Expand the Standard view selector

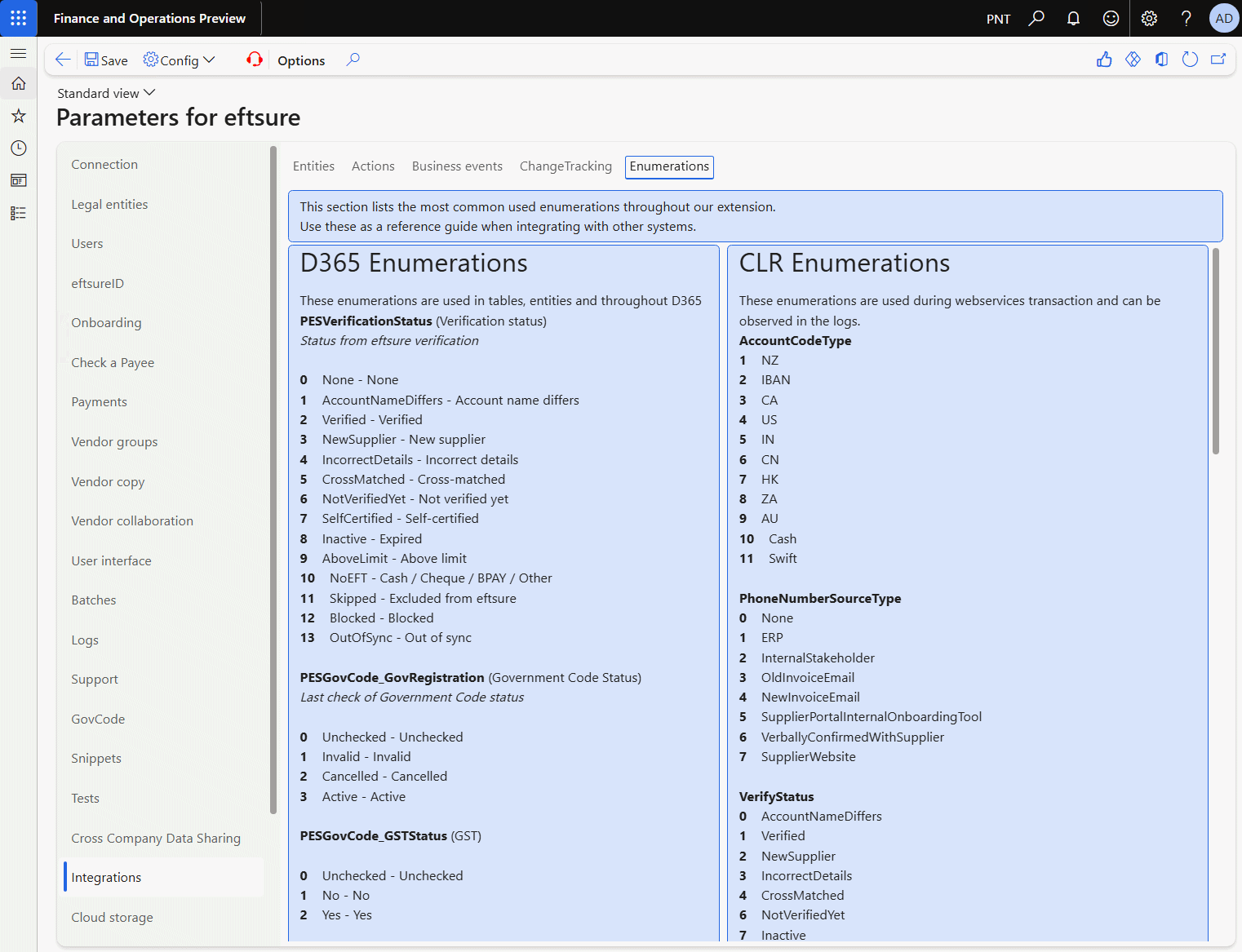coord(106,93)
